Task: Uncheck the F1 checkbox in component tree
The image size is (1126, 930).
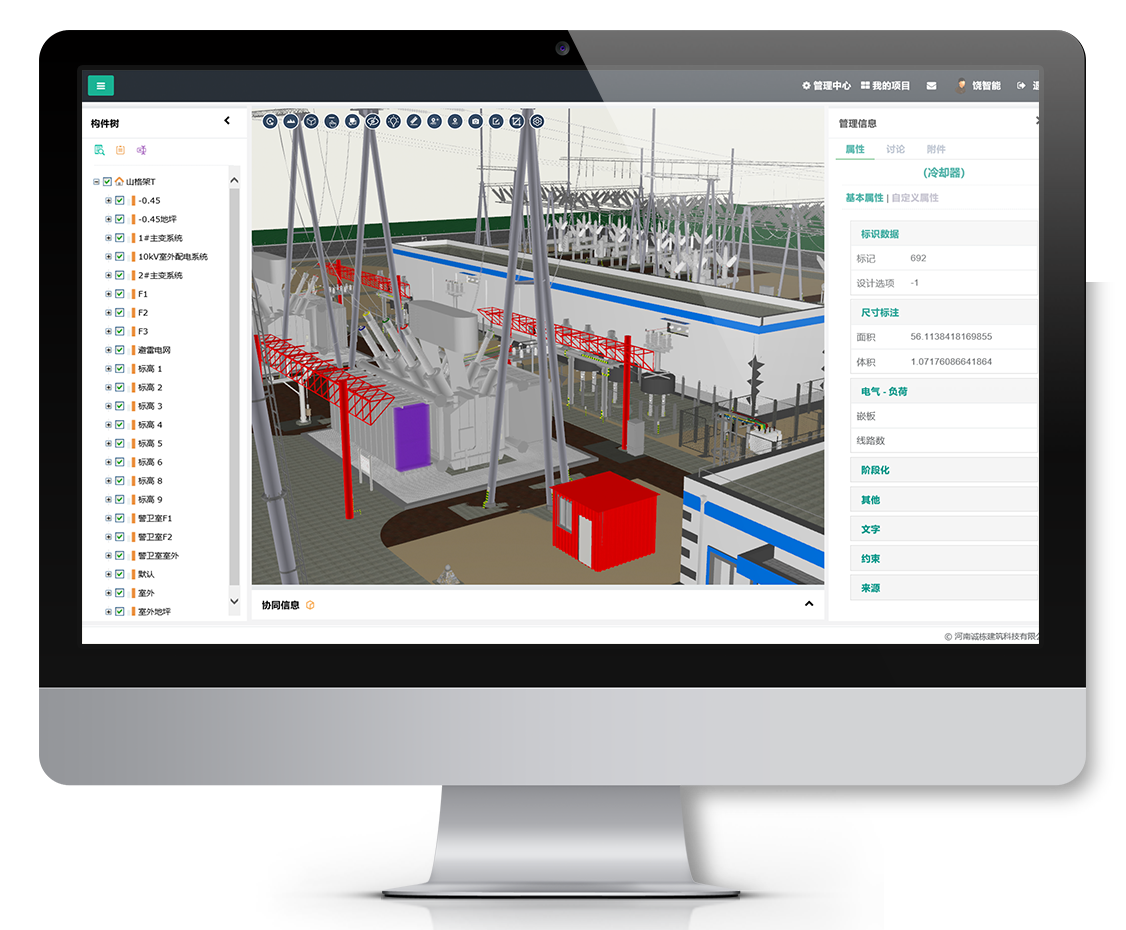Action: (120, 294)
